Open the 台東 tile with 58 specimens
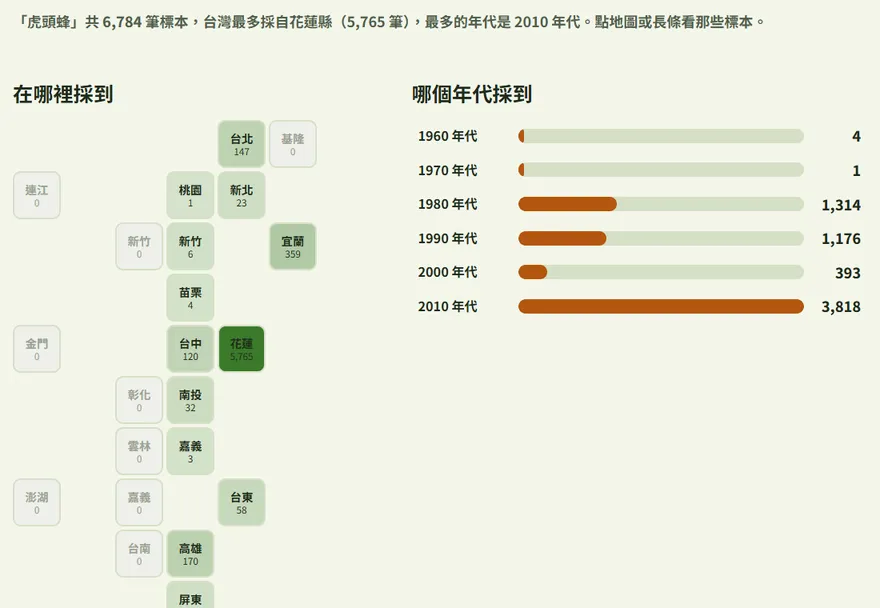The image size is (880, 608). click(241, 502)
